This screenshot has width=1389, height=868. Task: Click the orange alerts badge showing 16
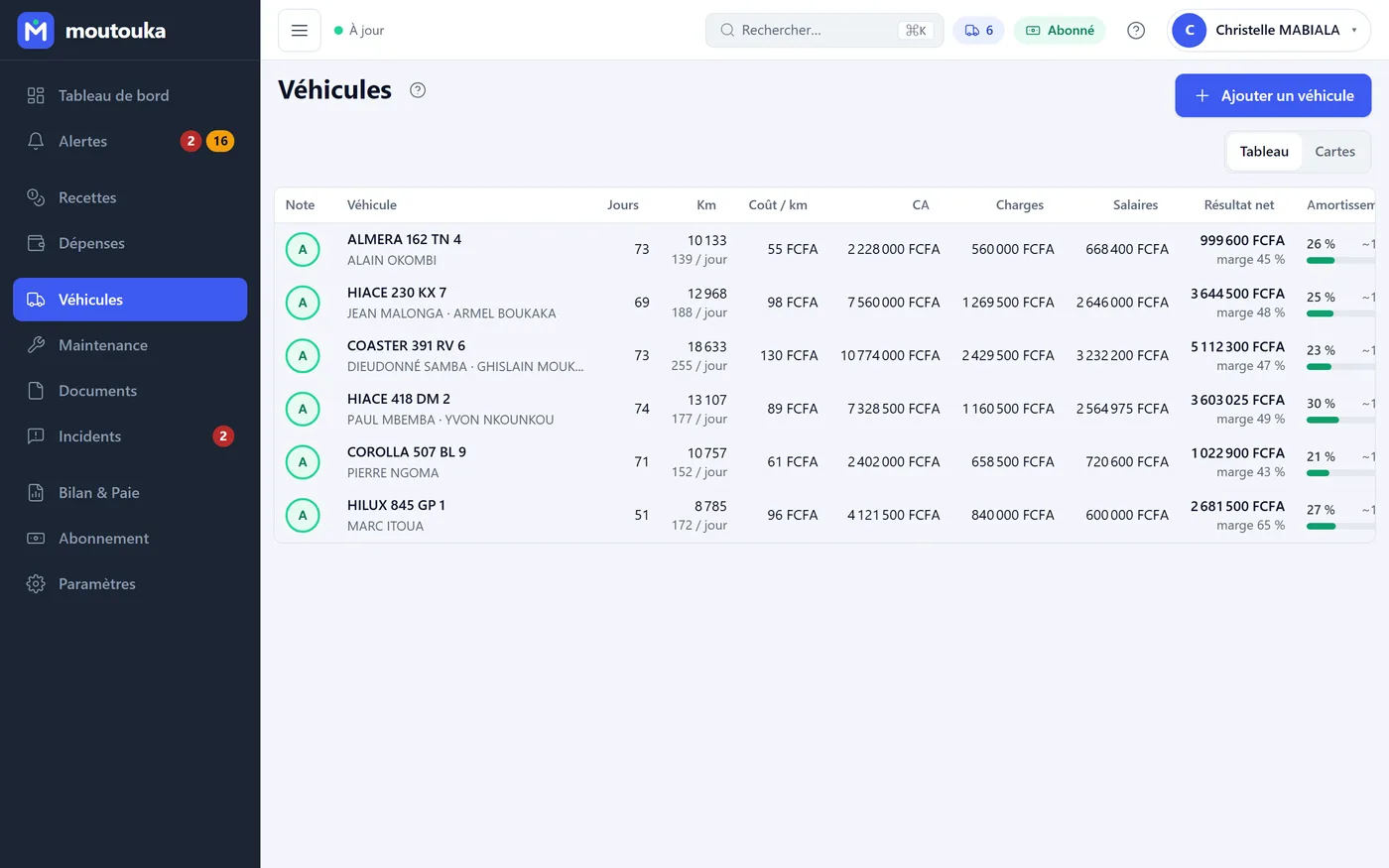click(220, 141)
